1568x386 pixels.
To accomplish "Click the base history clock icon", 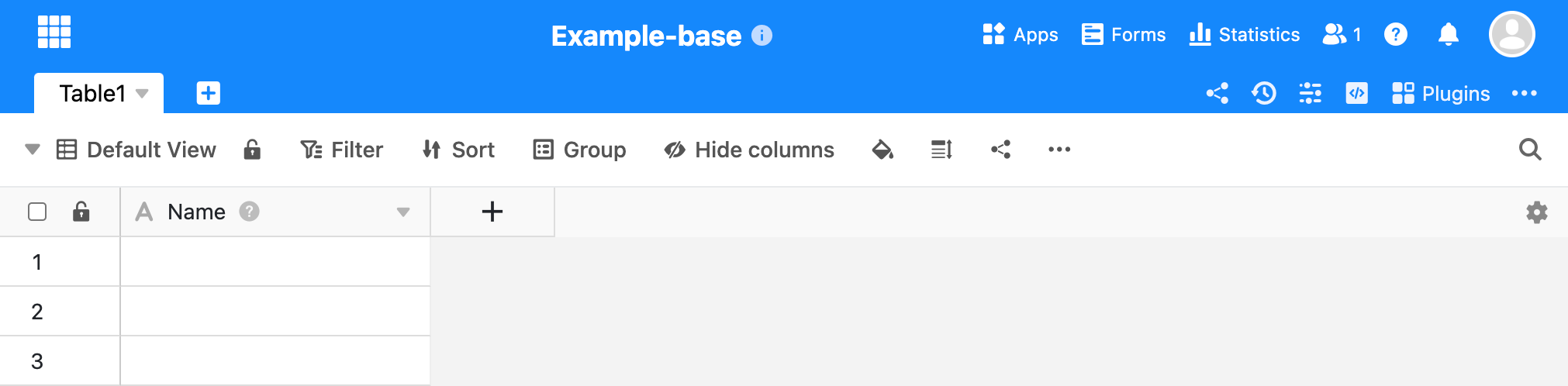I will click(x=1264, y=94).
